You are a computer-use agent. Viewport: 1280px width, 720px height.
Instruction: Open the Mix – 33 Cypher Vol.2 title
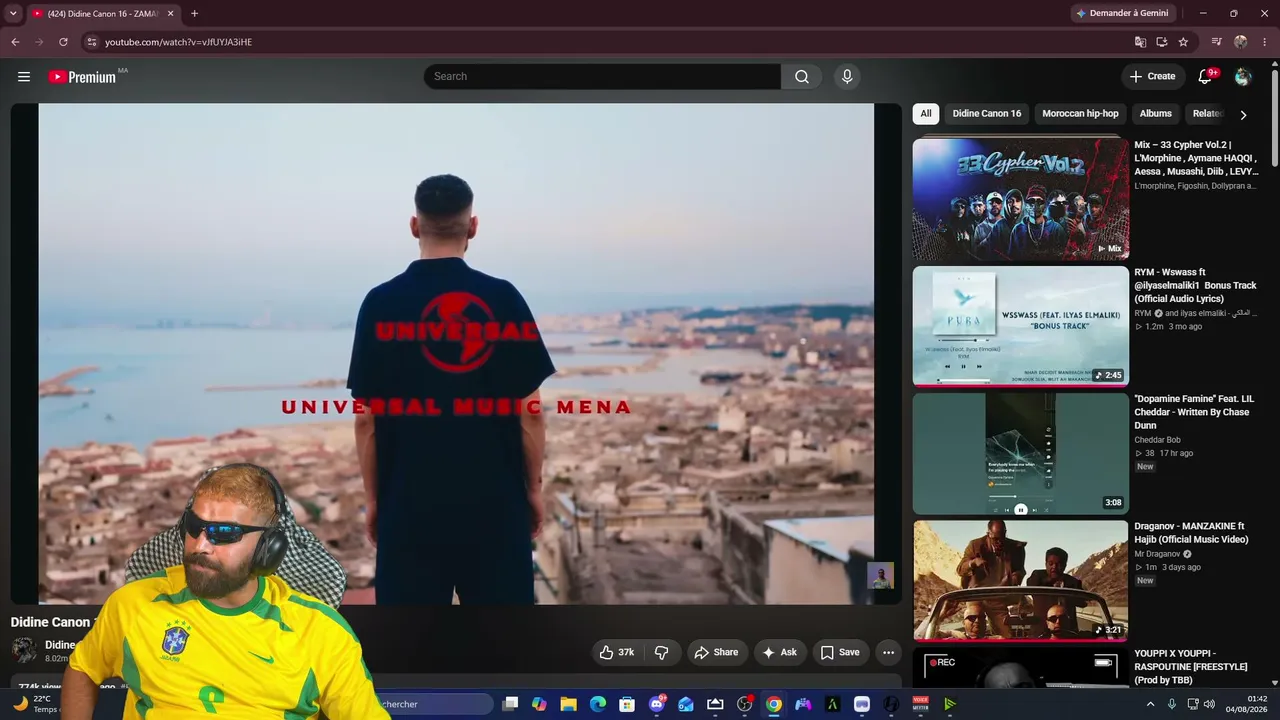[1196, 158]
